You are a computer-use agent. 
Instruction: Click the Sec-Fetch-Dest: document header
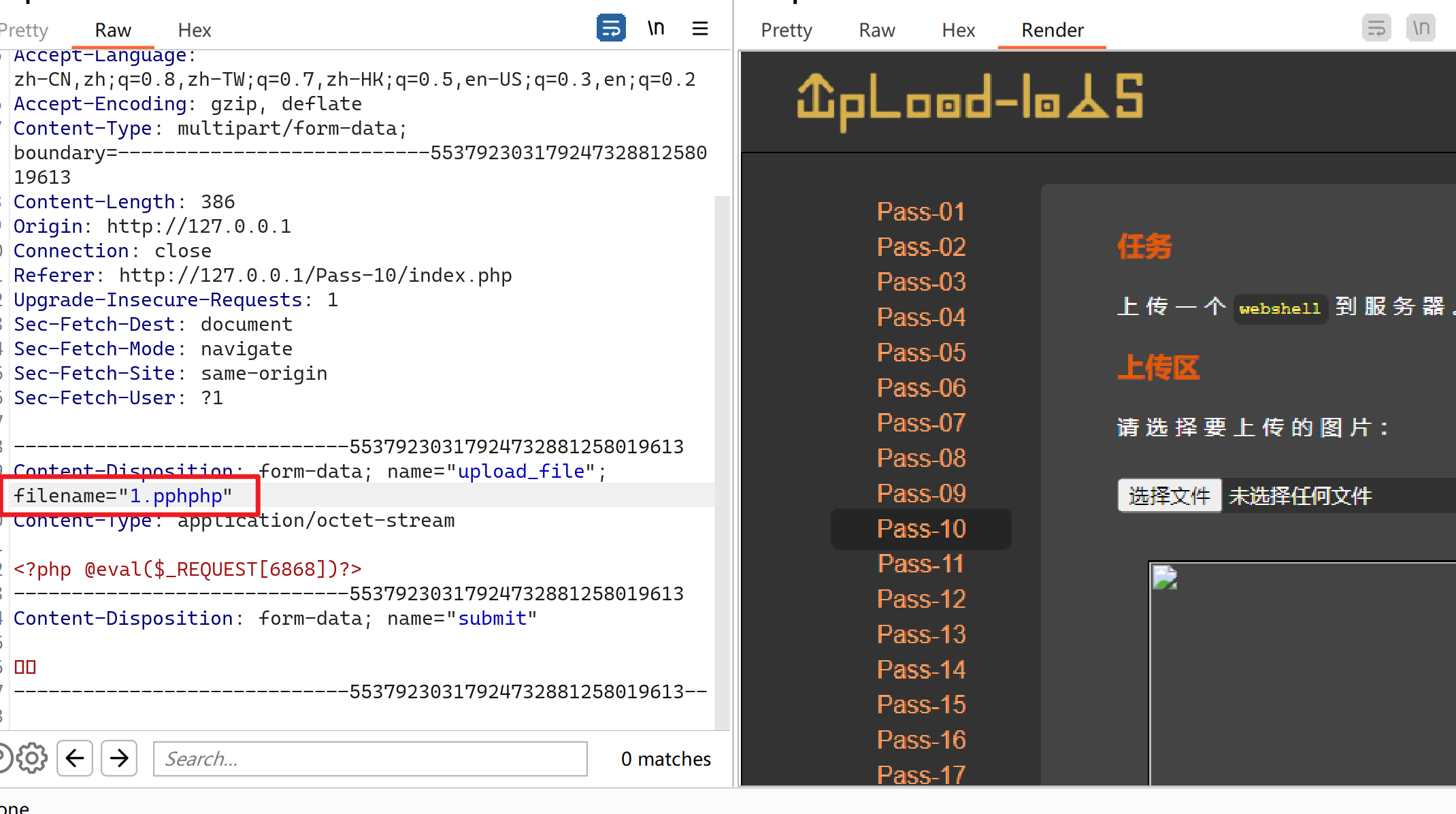click(x=153, y=324)
